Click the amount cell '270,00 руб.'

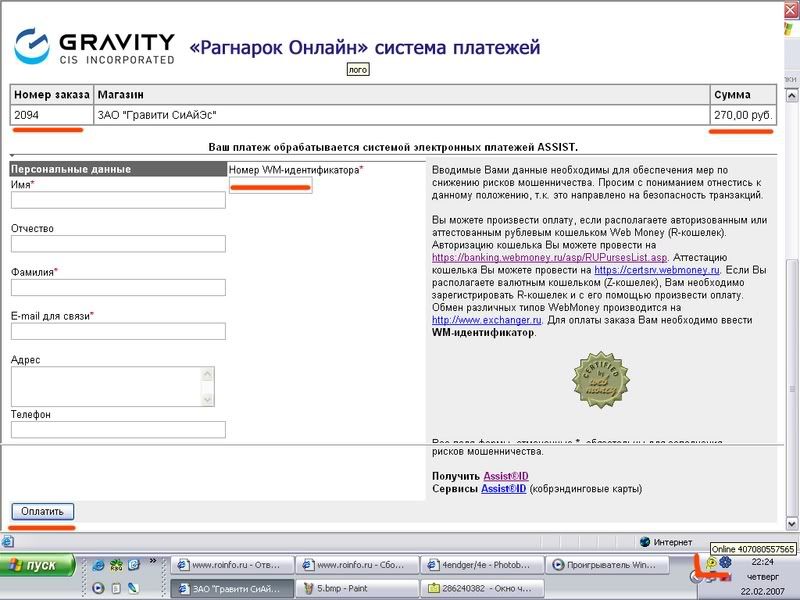pos(743,115)
